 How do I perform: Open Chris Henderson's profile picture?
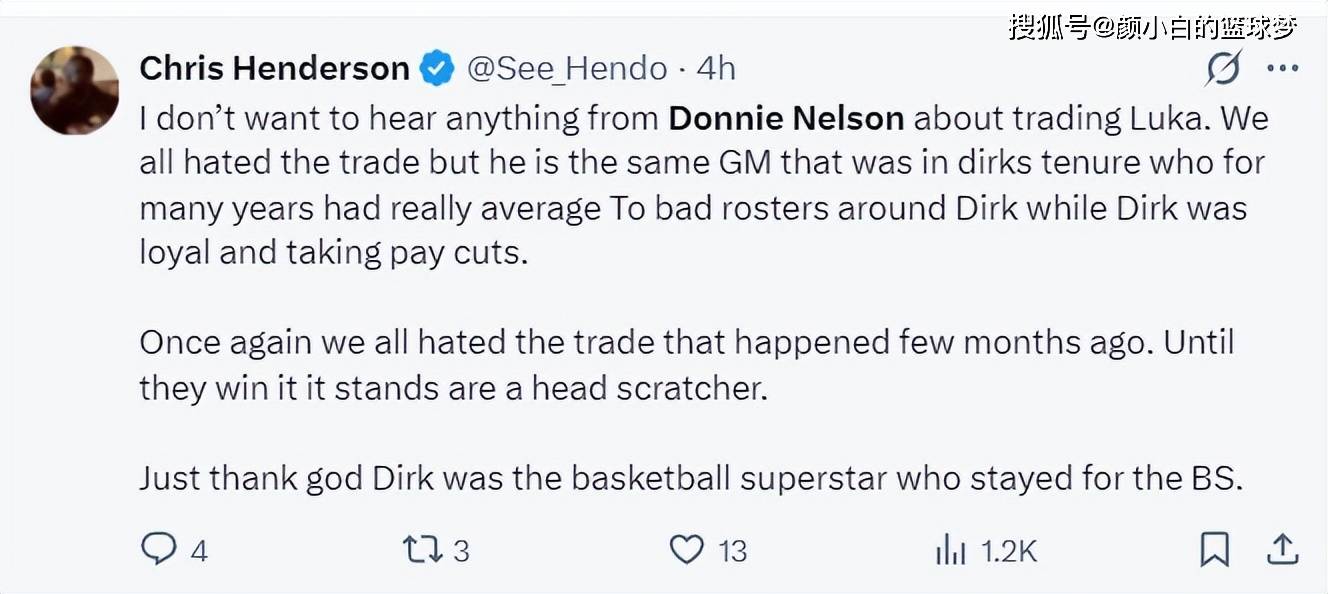(75, 90)
